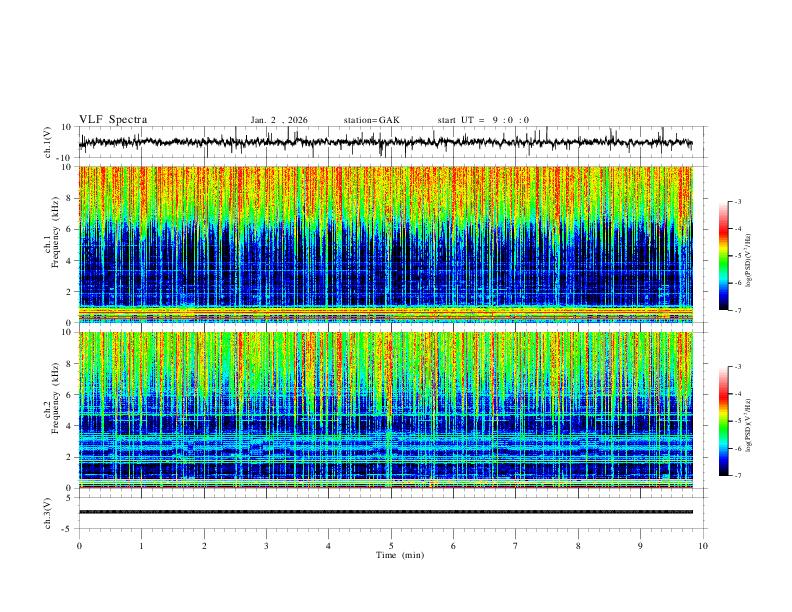The width and height of the screenshot is (792, 612).
Task: Click the ch.3 voltage trace band
Action: 385,512
